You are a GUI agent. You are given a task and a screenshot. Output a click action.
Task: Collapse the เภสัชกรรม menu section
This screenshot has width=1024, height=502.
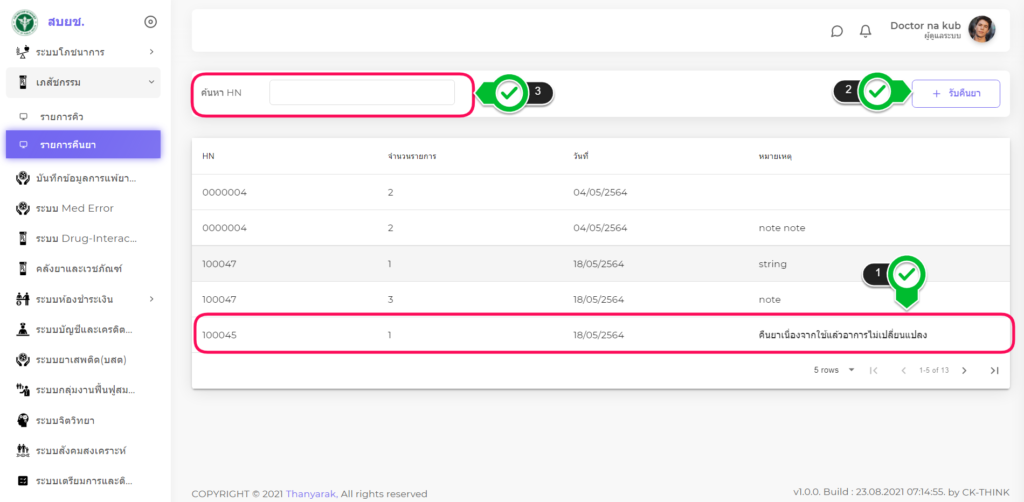tap(151, 82)
